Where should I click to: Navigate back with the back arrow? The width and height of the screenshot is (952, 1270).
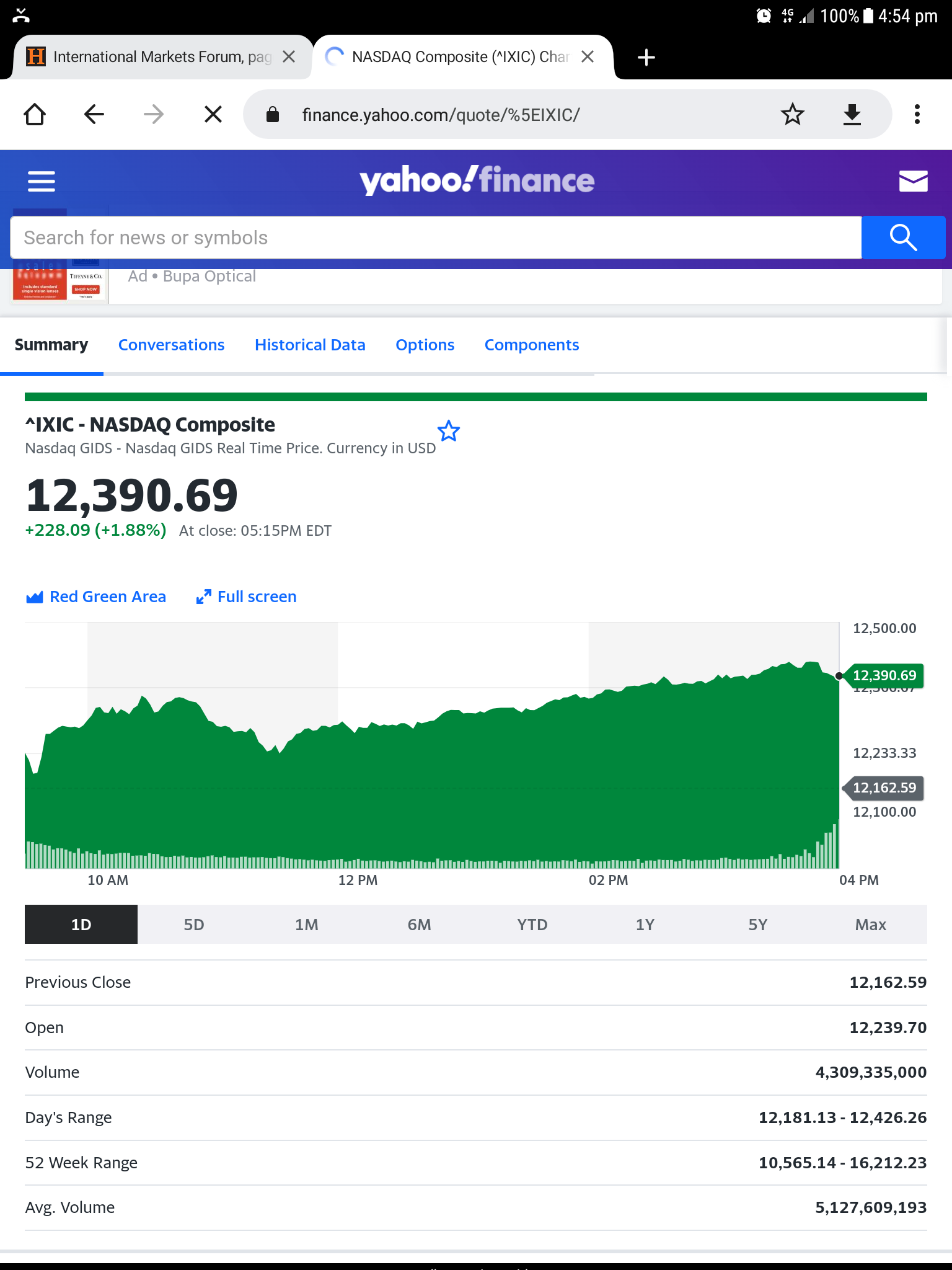[x=94, y=115]
